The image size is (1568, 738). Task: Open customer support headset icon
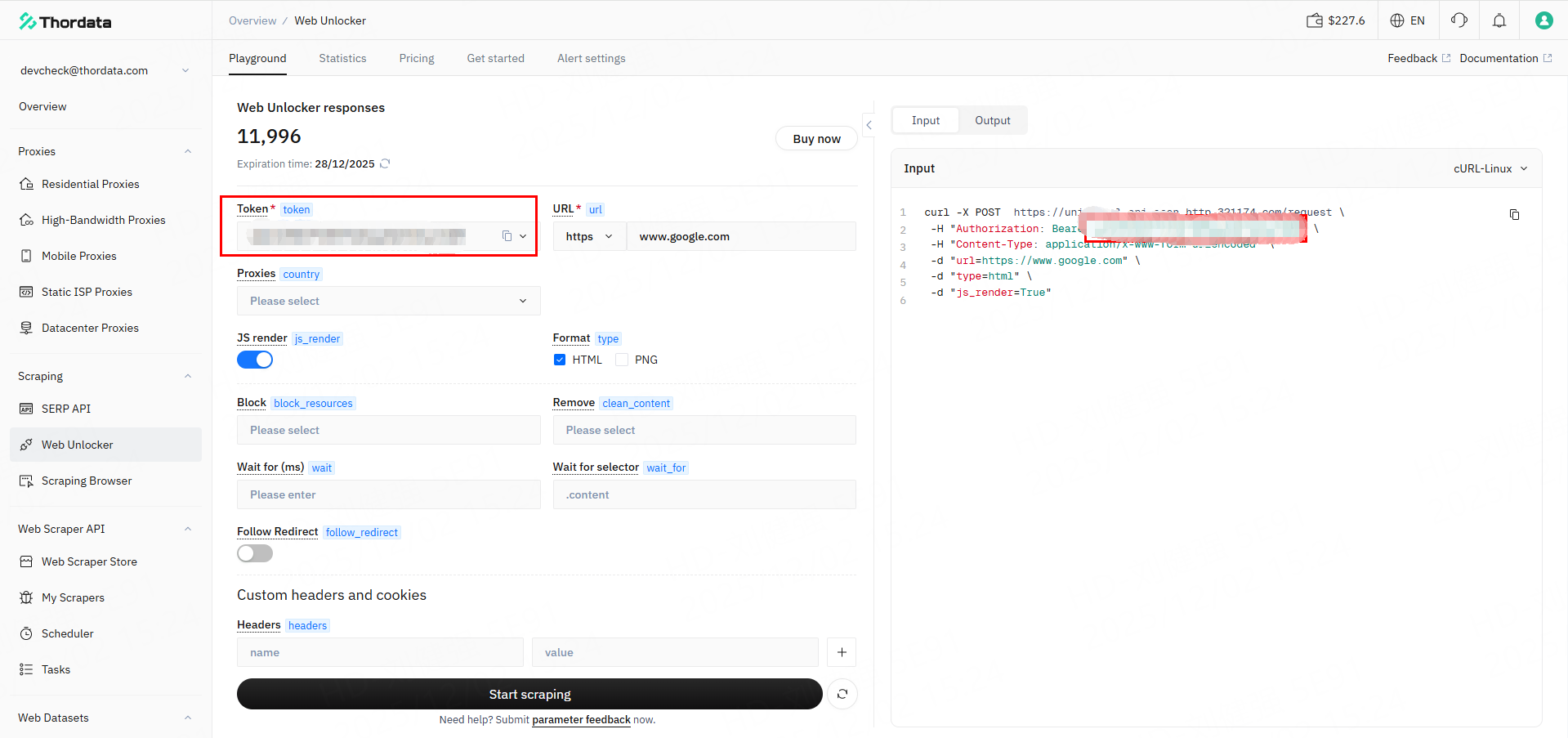[1459, 20]
